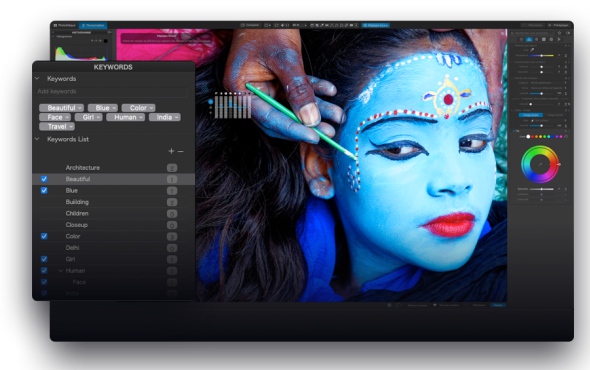590x370 pixels.
Task: Adjust the blue-yellow temperature slider
Action: pos(541,55)
